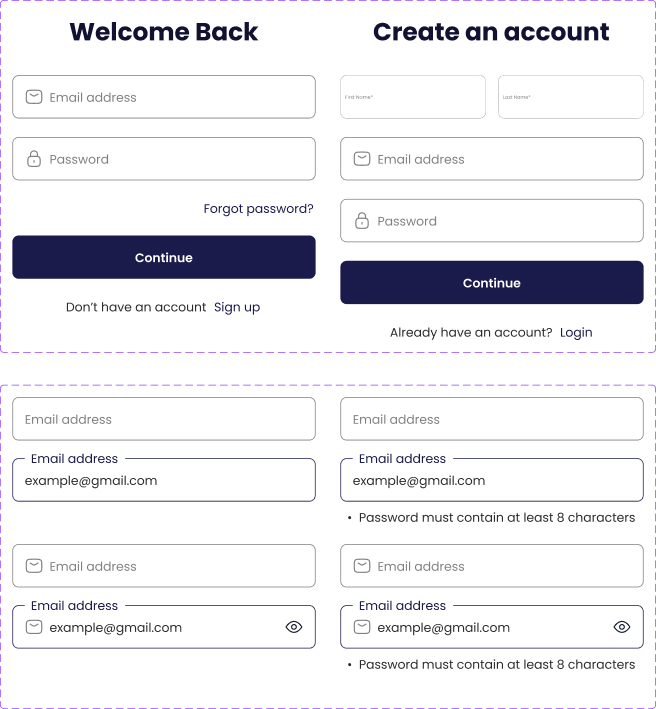The height and width of the screenshot is (709, 656).
Task: Click the lock icon in Welcome Back password field
Action: (x=34, y=159)
